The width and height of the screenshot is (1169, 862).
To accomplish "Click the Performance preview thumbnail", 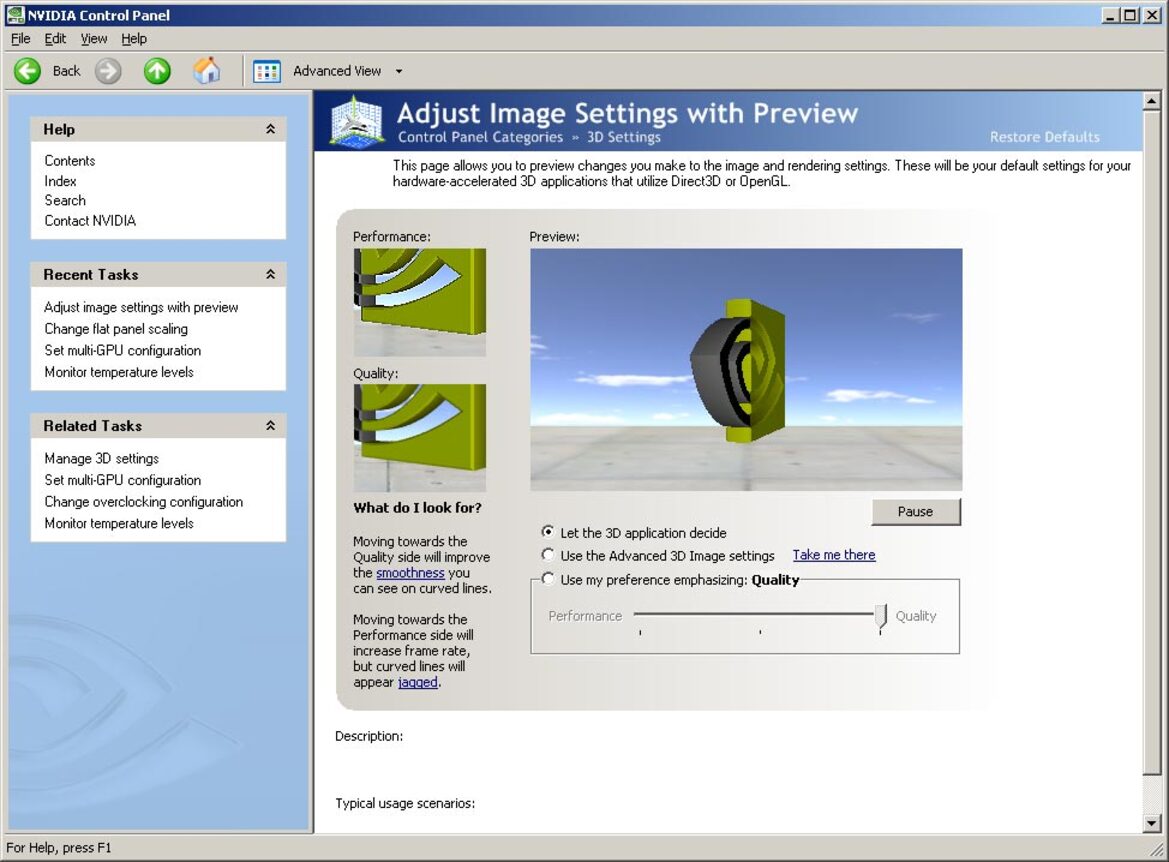I will (x=420, y=302).
